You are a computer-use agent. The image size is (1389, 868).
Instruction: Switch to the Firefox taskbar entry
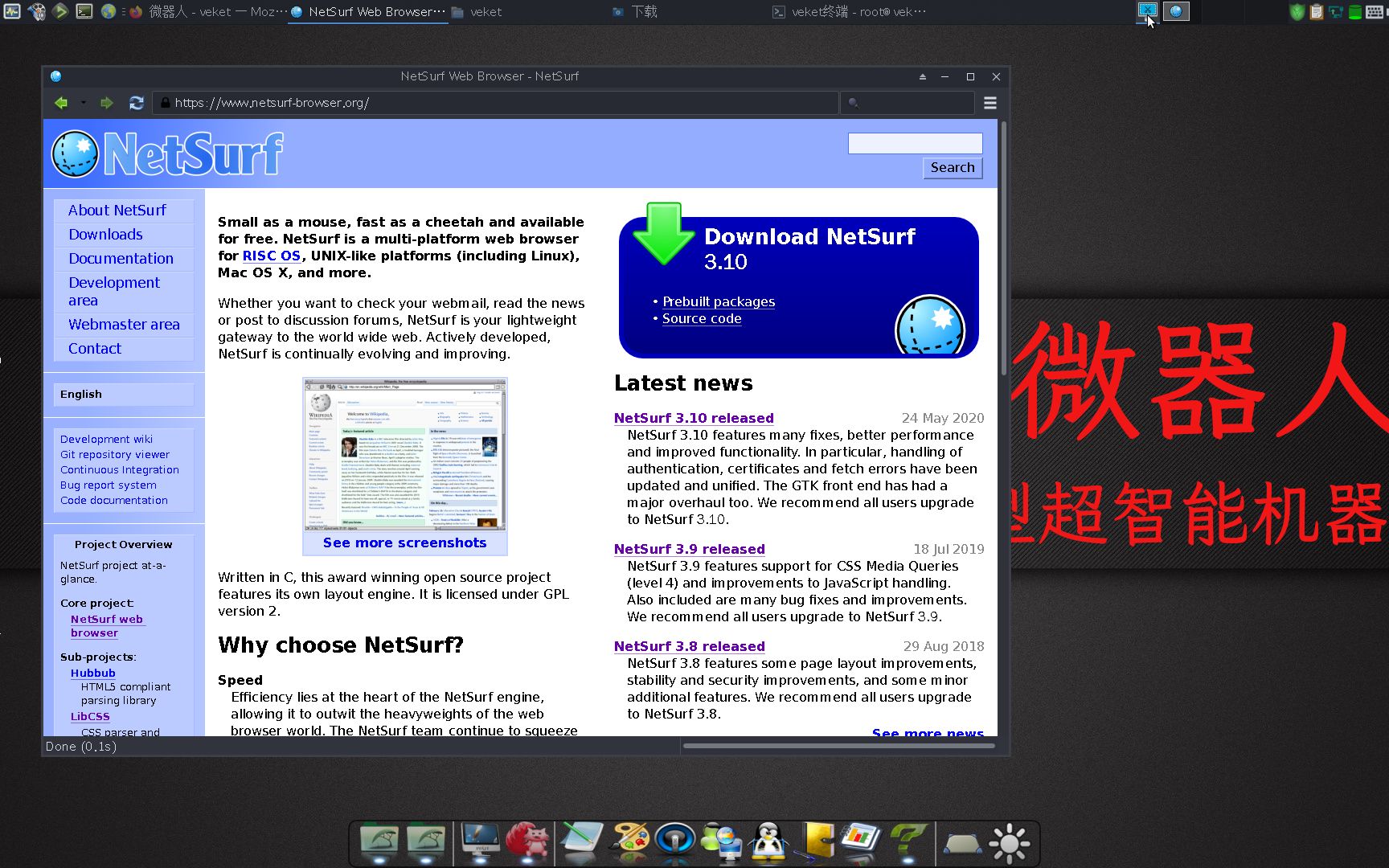(x=207, y=12)
